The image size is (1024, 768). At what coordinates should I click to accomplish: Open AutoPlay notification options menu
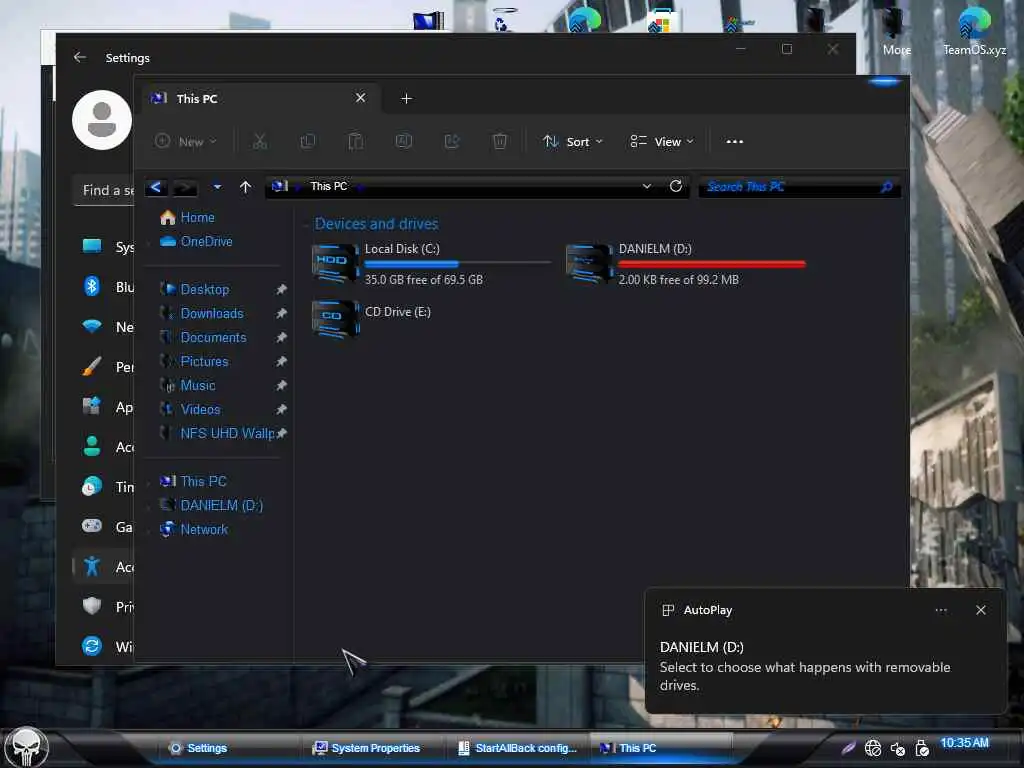[x=941, y=610]
